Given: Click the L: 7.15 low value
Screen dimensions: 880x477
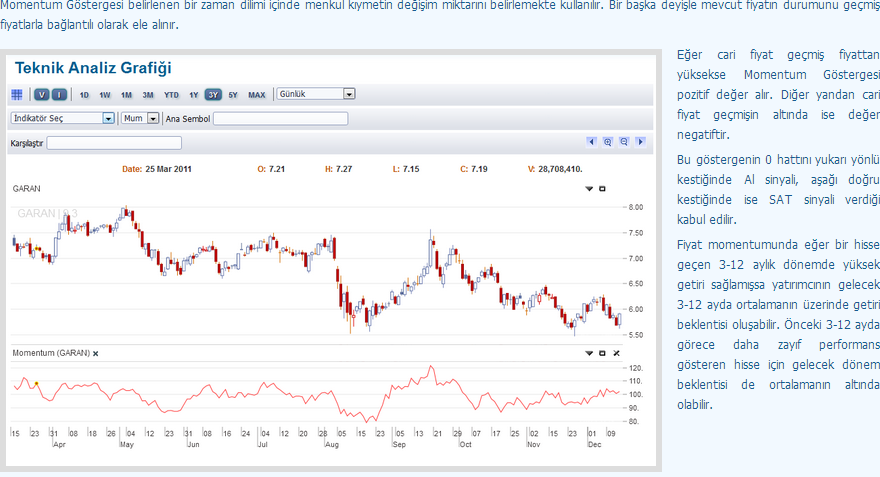Looking at the screenshot, I should (x=406, y=169).
